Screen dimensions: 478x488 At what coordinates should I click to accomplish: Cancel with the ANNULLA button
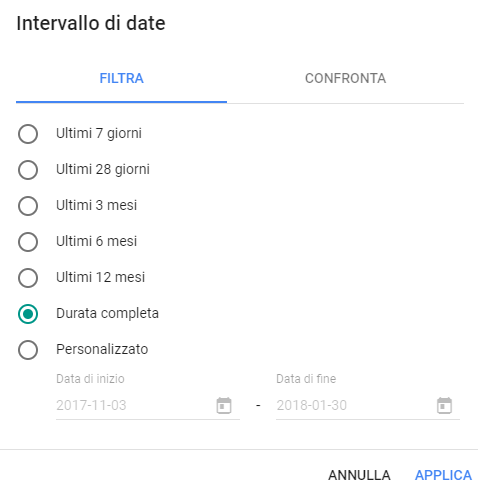359,475
